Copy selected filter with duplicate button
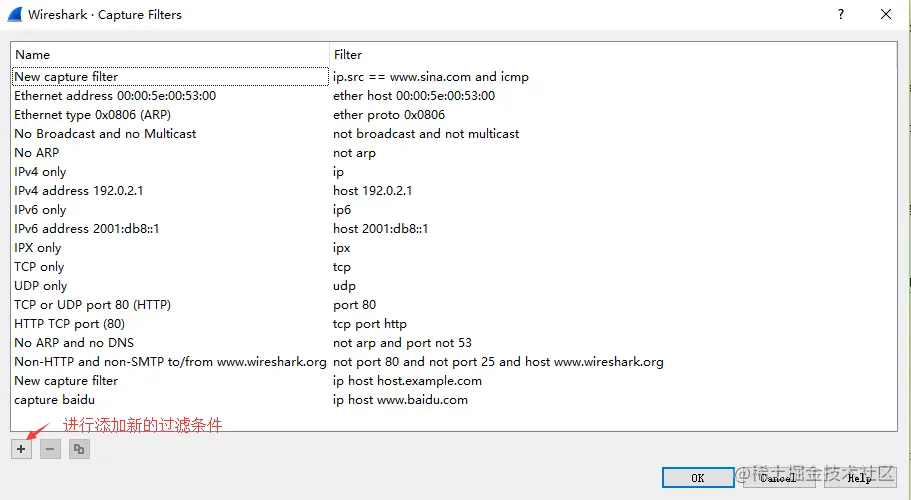The width and height of the screenshot is (911, 500). tap(79, 449)
